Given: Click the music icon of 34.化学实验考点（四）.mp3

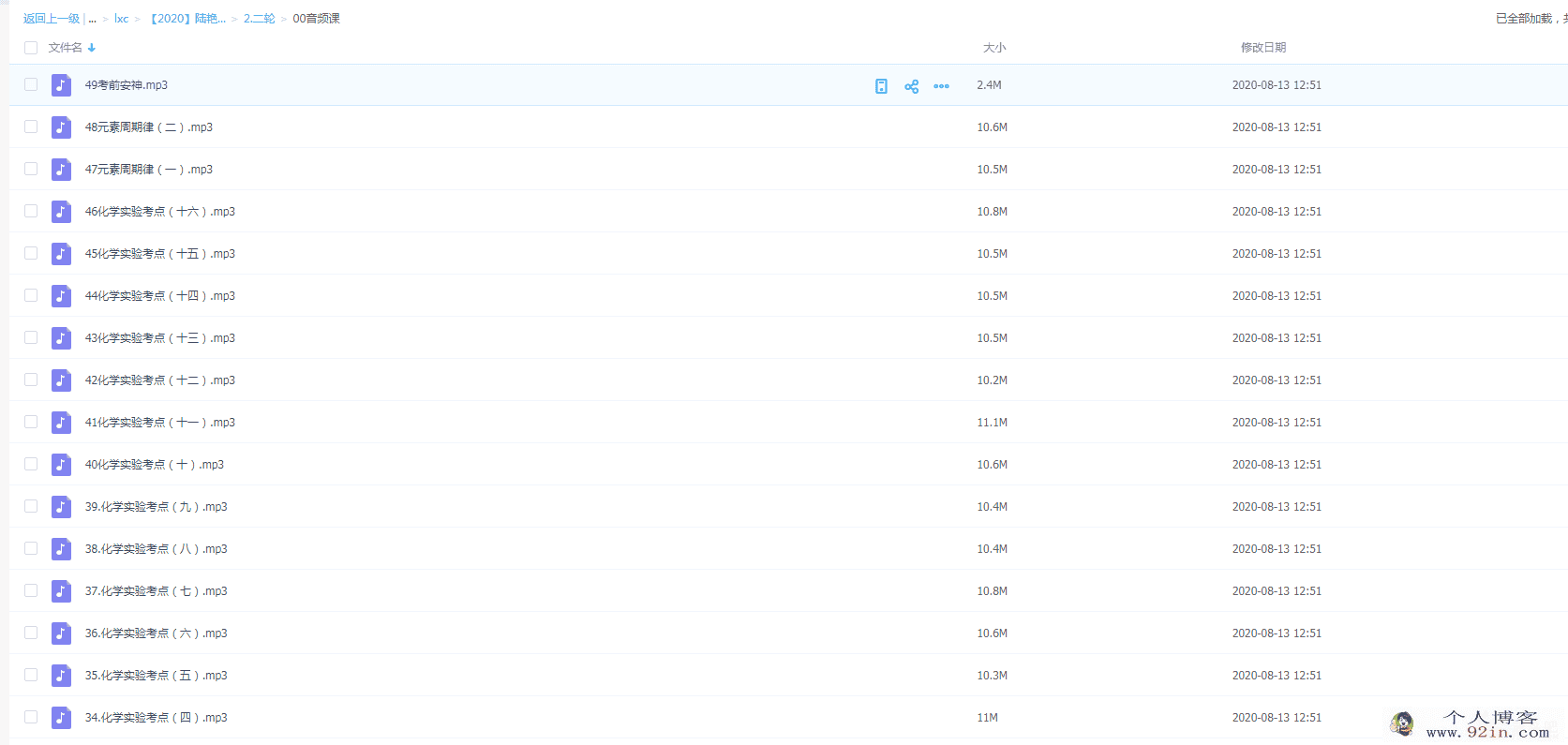Looking at the screenshot, I should [61, 718].
